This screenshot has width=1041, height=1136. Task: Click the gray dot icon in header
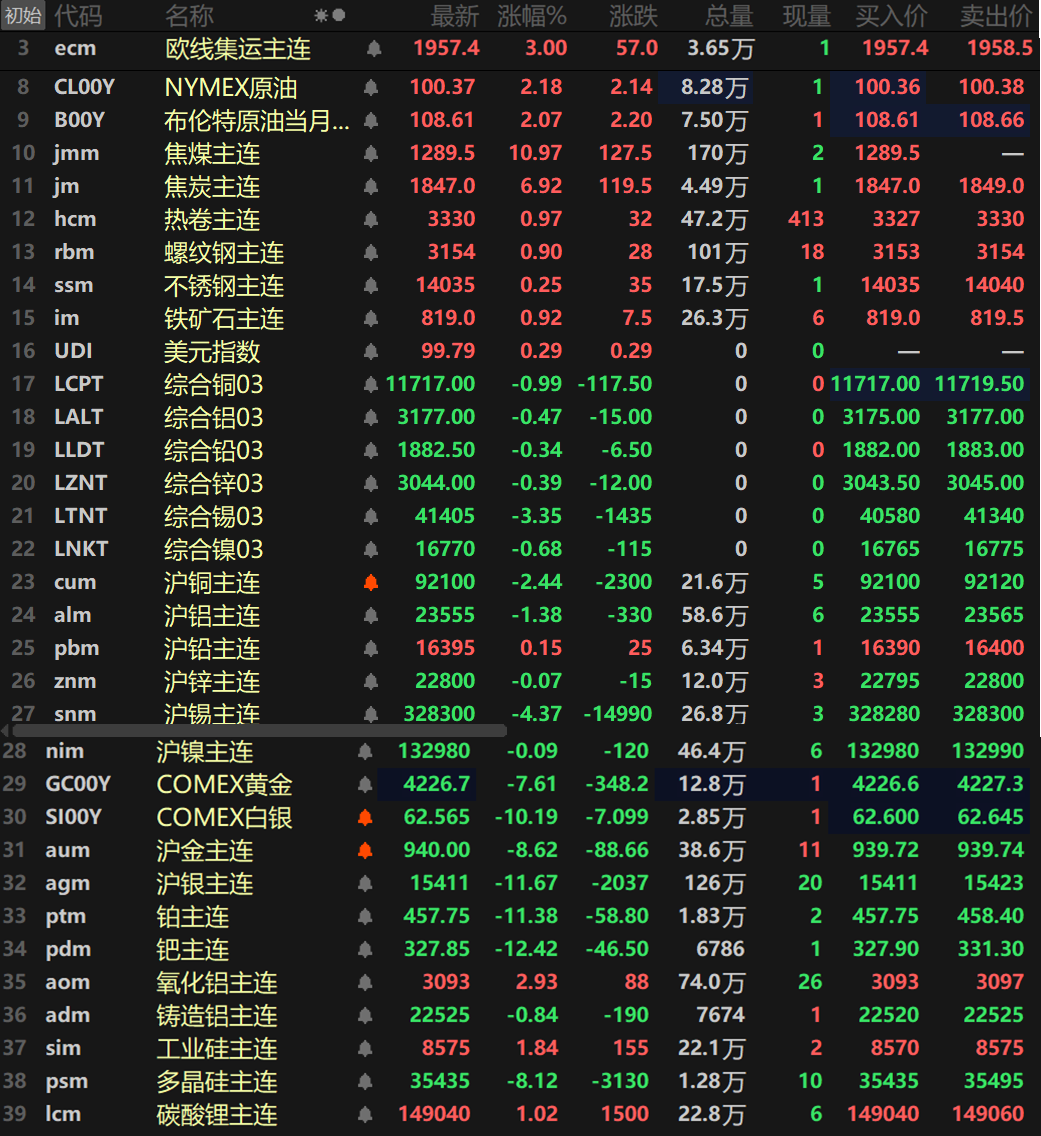pos(339,16)
